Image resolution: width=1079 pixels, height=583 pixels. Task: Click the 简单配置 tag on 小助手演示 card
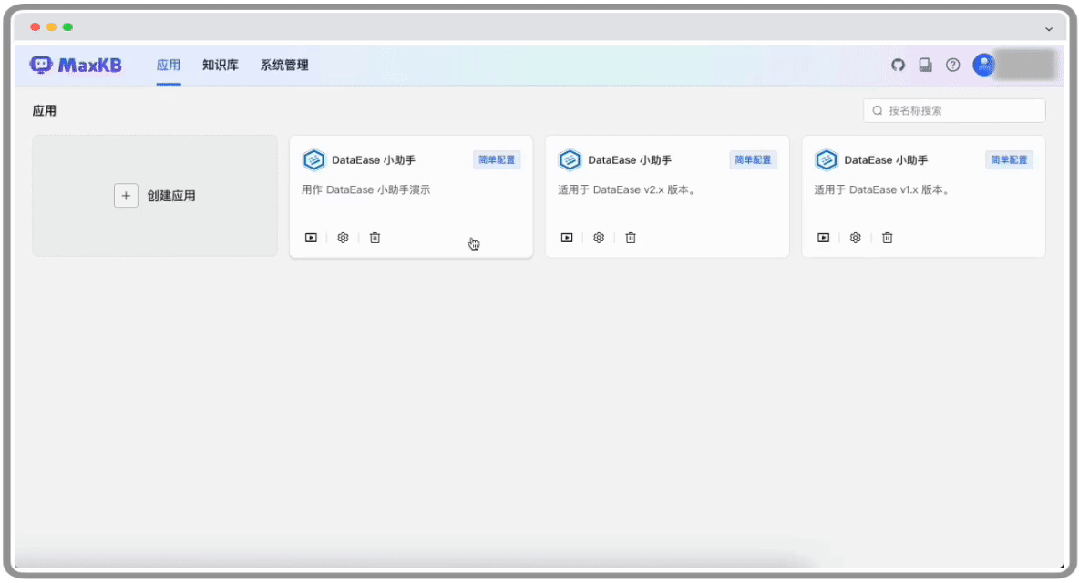tap(496, 160)
